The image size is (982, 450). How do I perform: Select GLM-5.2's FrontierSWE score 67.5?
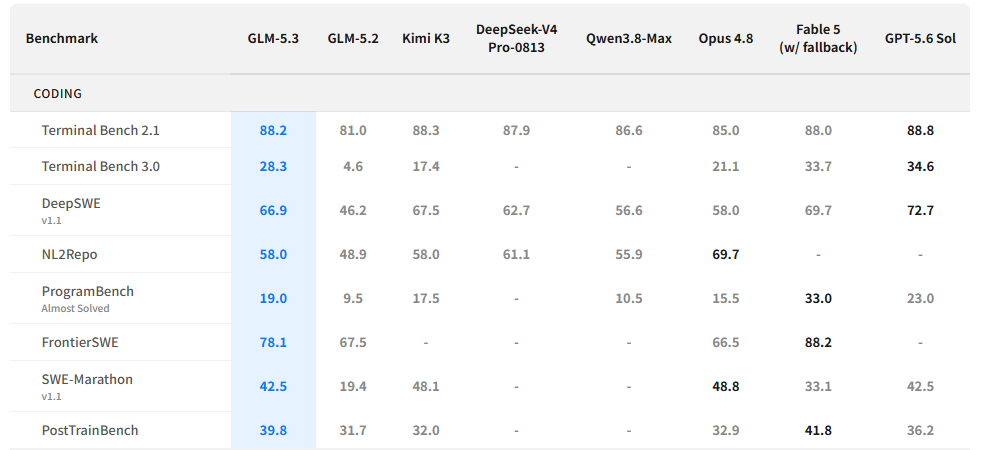(x=353, y=342)
